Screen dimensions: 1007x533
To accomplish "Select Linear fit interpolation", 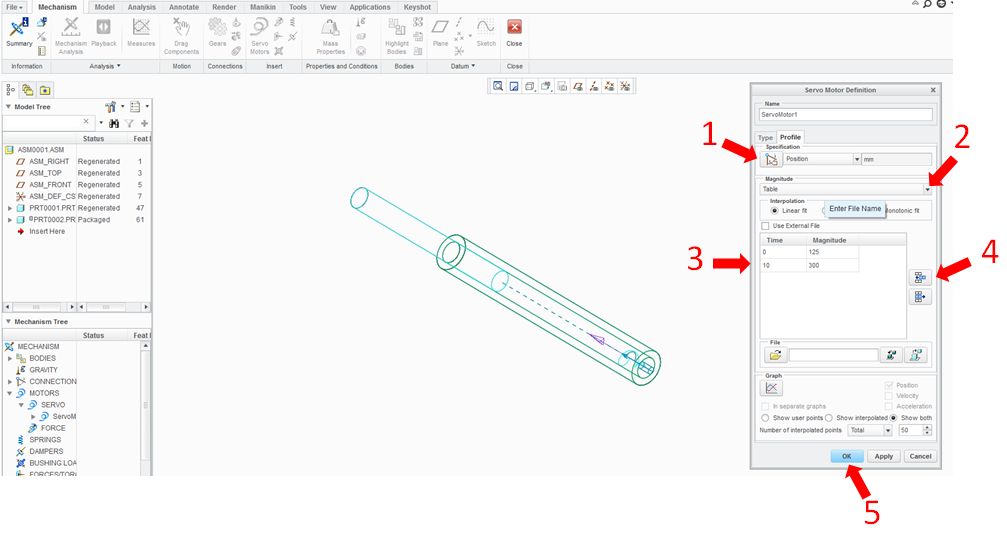I will (774, 211).
